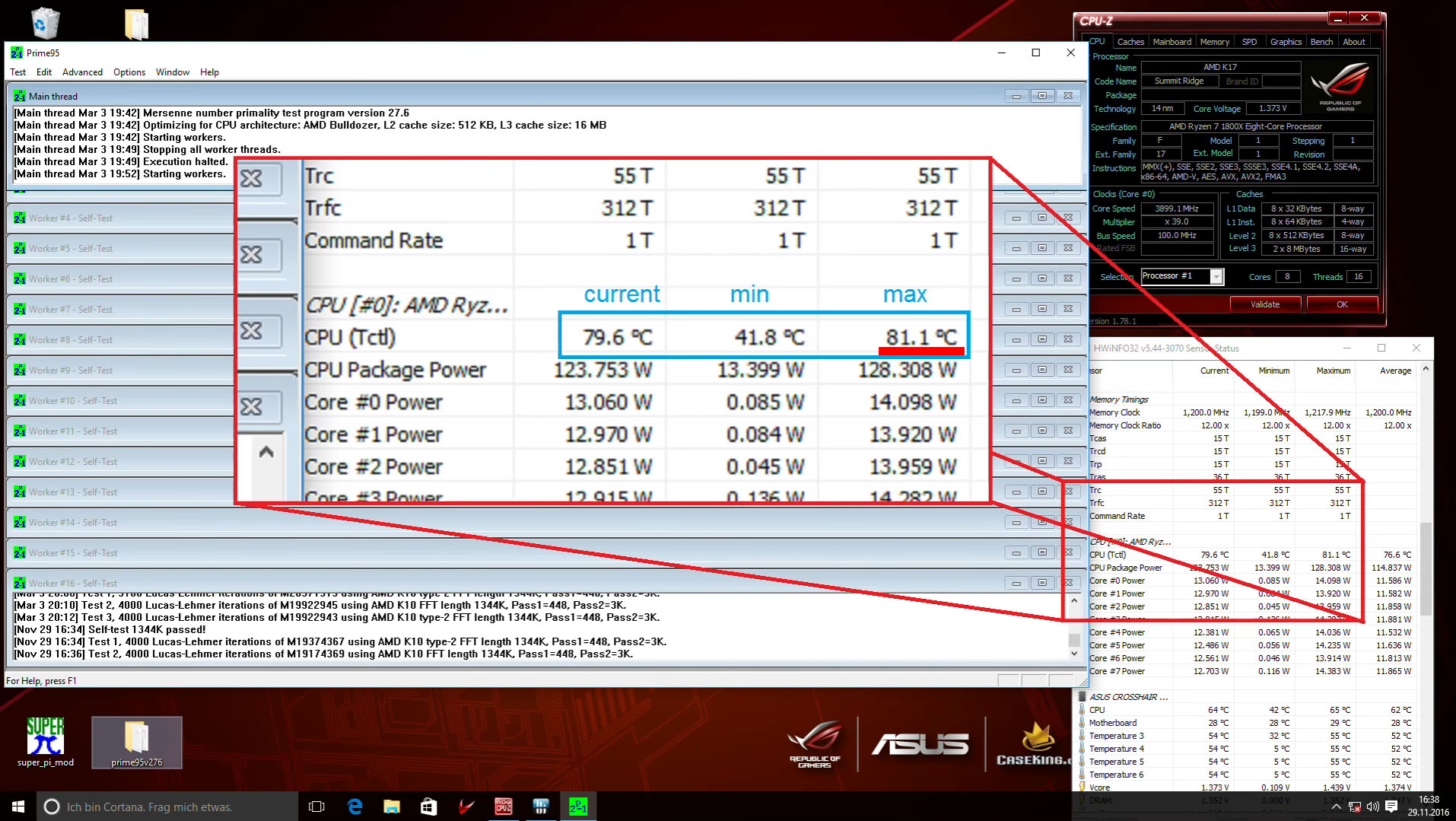Show hidden system tray icons
Viewport: 1456px width, 821px height.
click(x=1337, y=807)
